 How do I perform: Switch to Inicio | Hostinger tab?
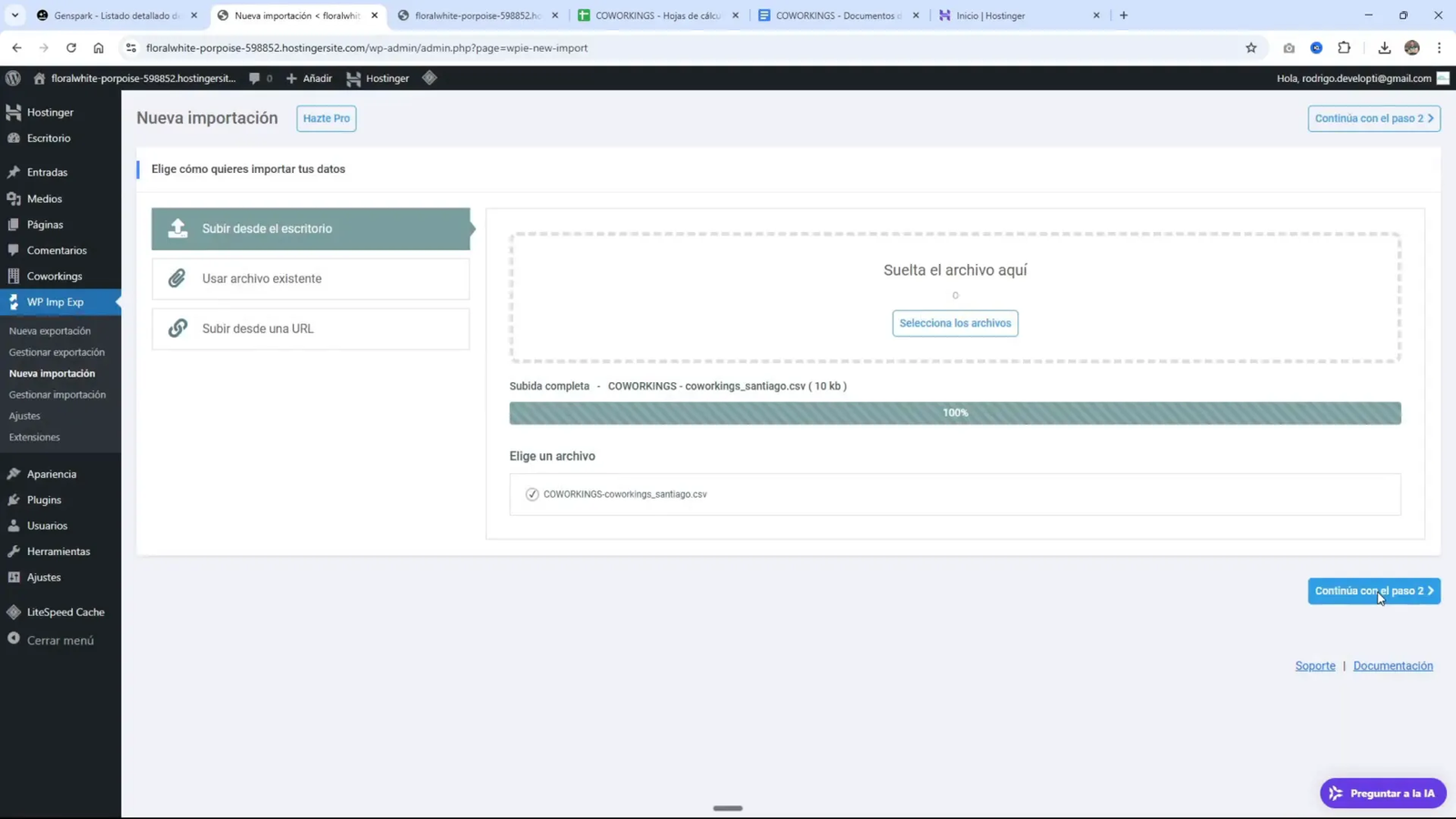[x=1019, y=15]
